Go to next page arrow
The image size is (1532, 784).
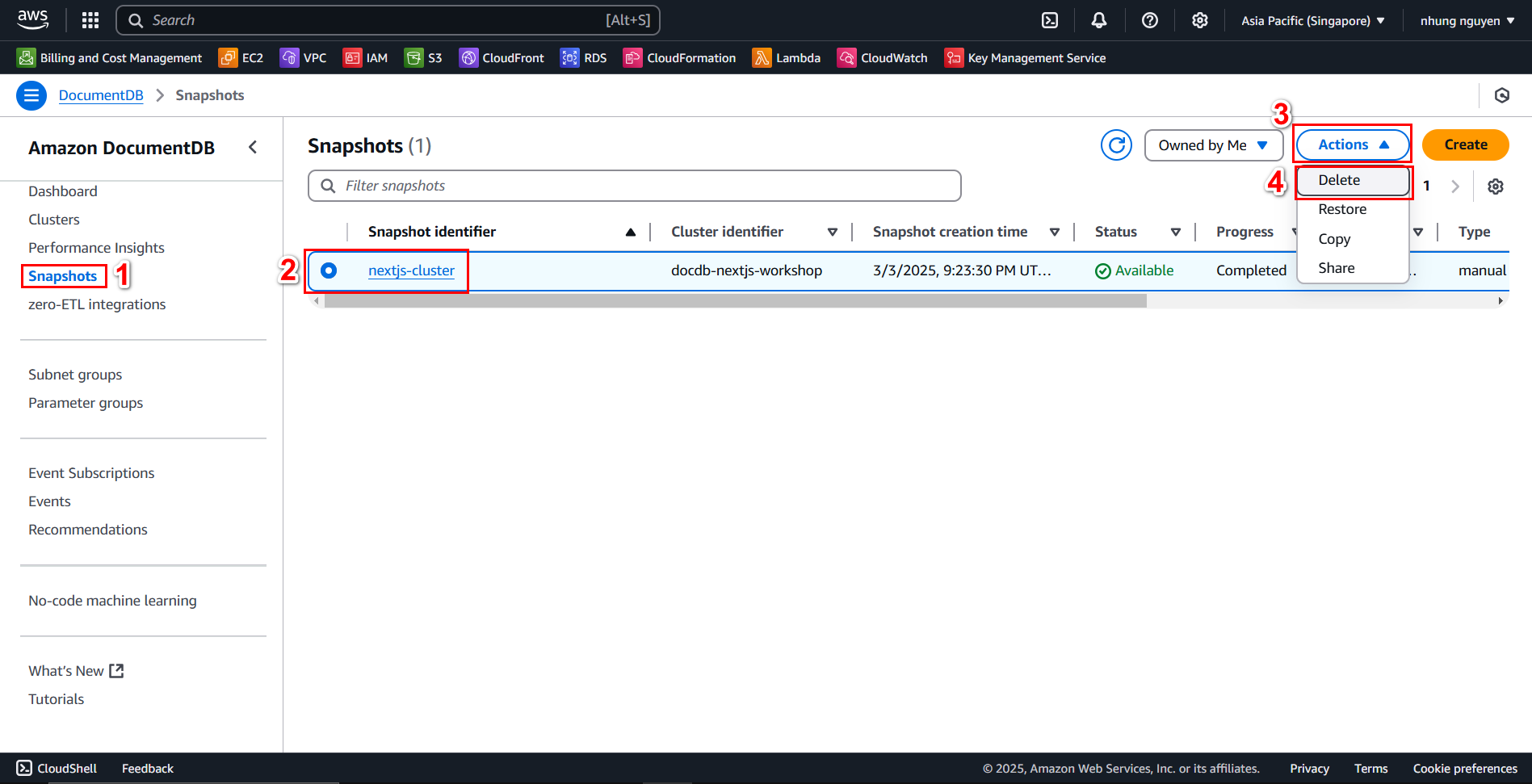pos(1455,187)
